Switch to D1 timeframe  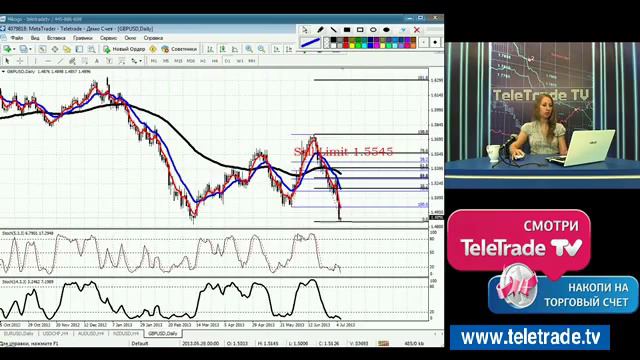228,61
